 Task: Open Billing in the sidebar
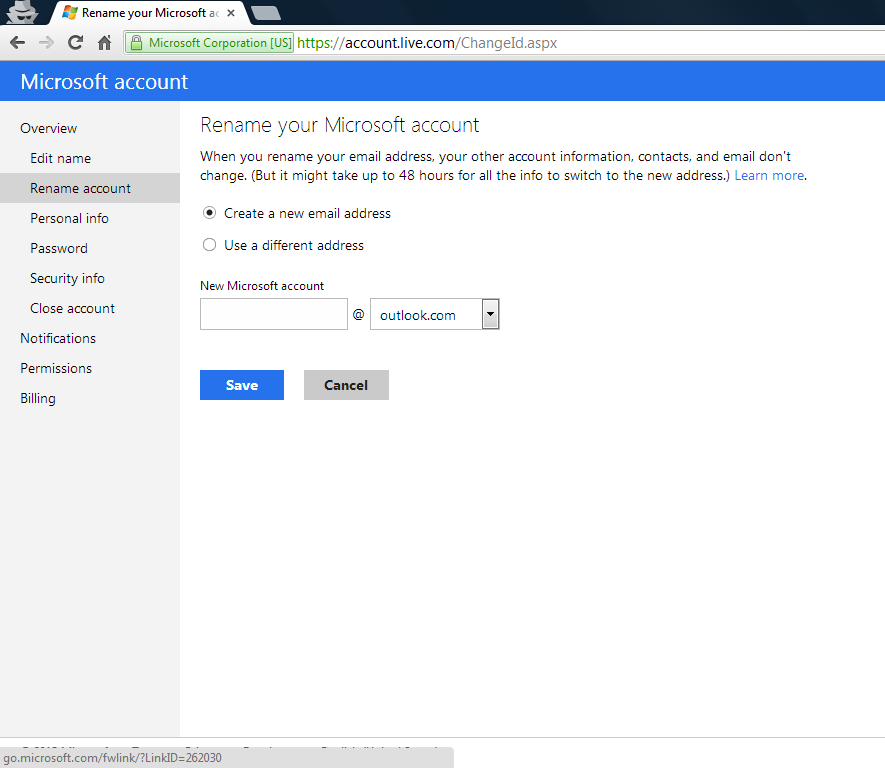pyautogui.click(x=38, y=398)
